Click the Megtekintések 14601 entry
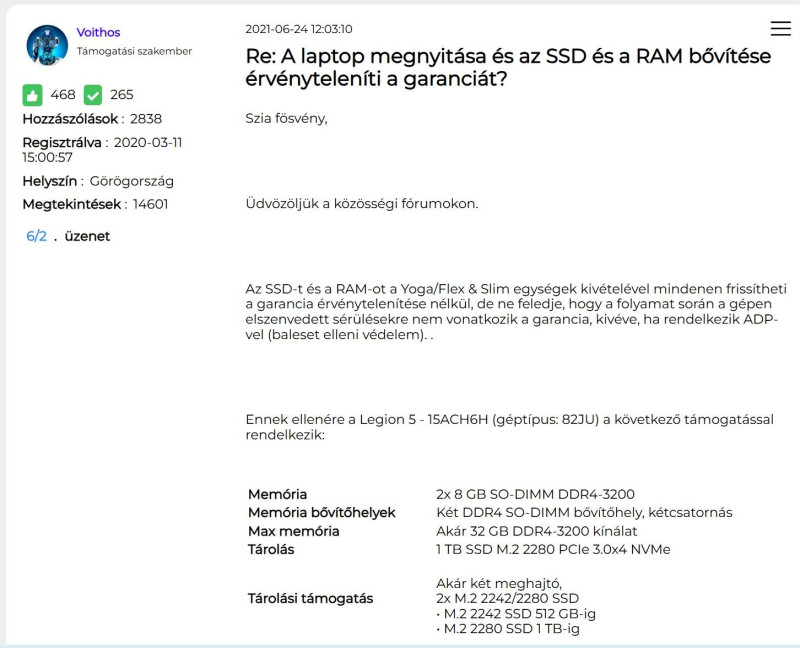 click(95, 205)
